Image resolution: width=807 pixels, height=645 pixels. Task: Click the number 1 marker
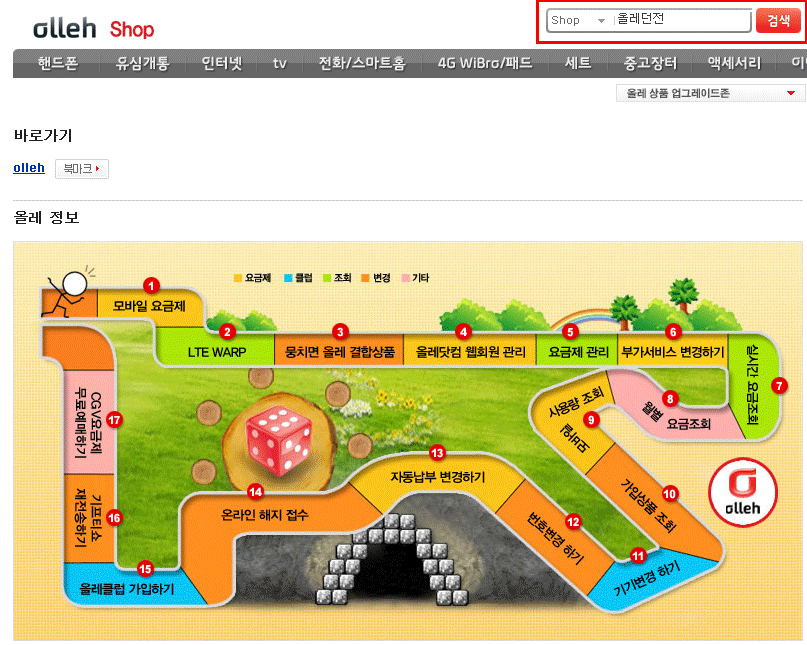[151, 285]
